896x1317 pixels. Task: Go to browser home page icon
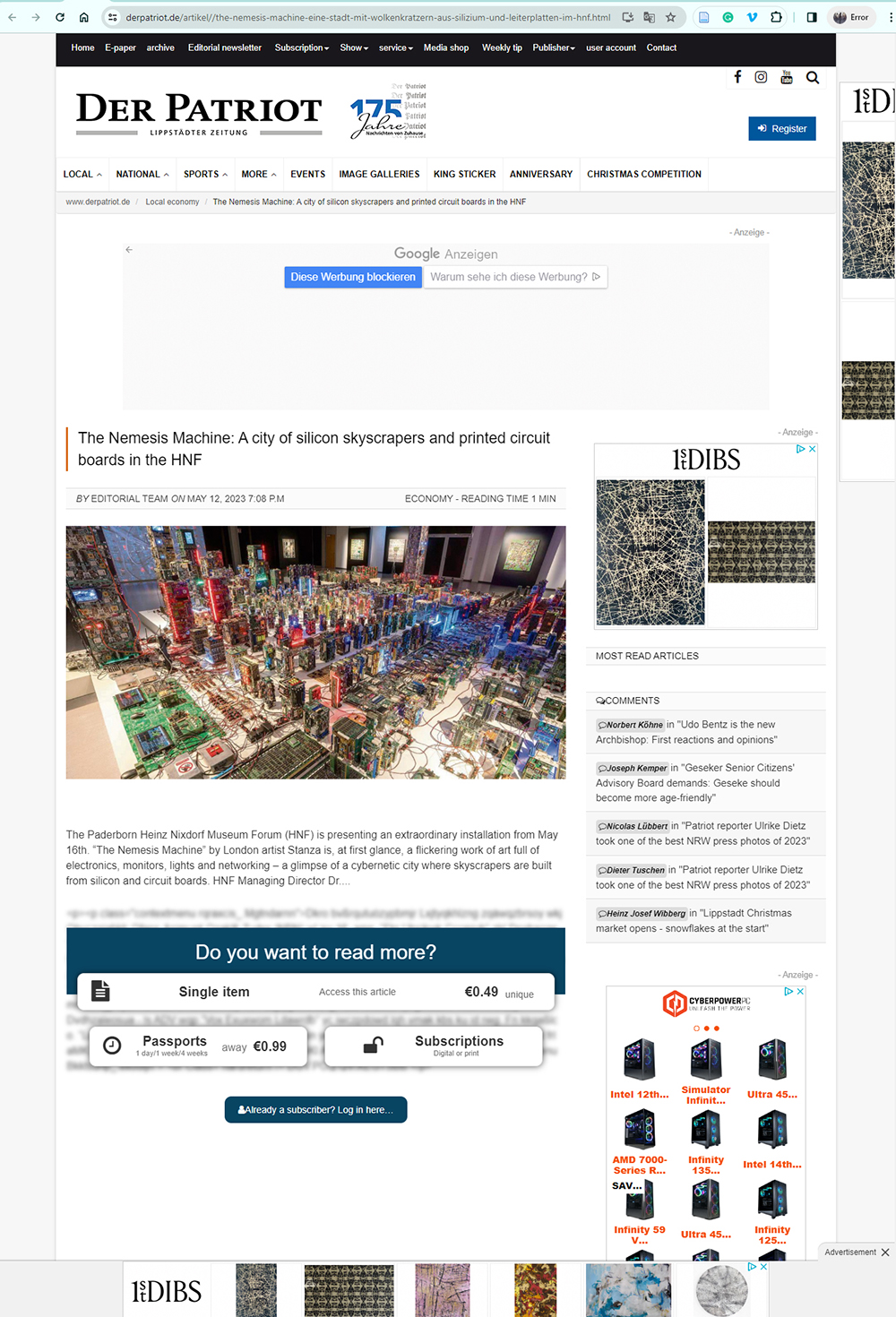pyautogui.click(x=83, y=17)
